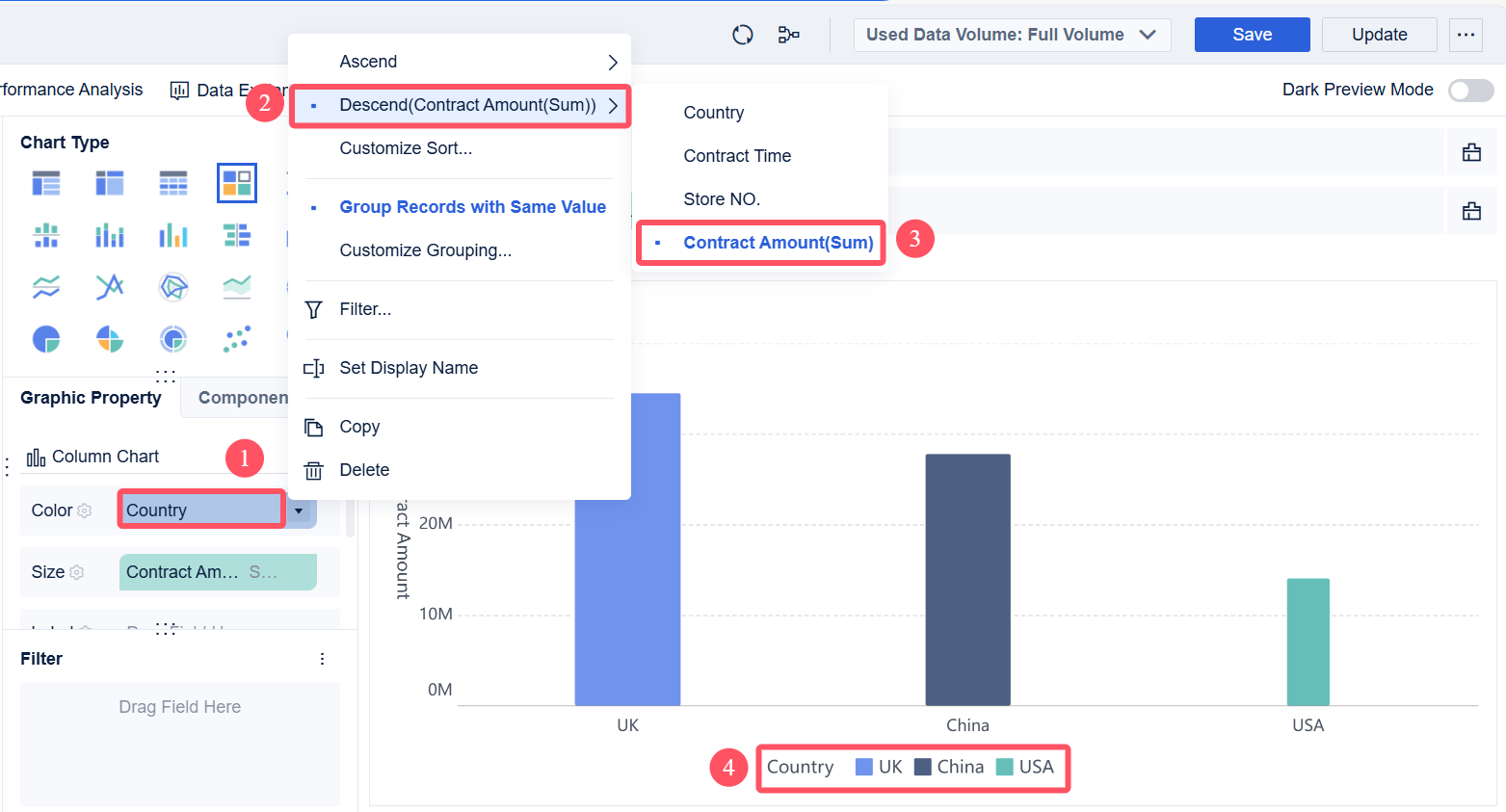Viewport: 1506px width, 812px height.
Task: Click the Update button
Action: (1380, 35)
